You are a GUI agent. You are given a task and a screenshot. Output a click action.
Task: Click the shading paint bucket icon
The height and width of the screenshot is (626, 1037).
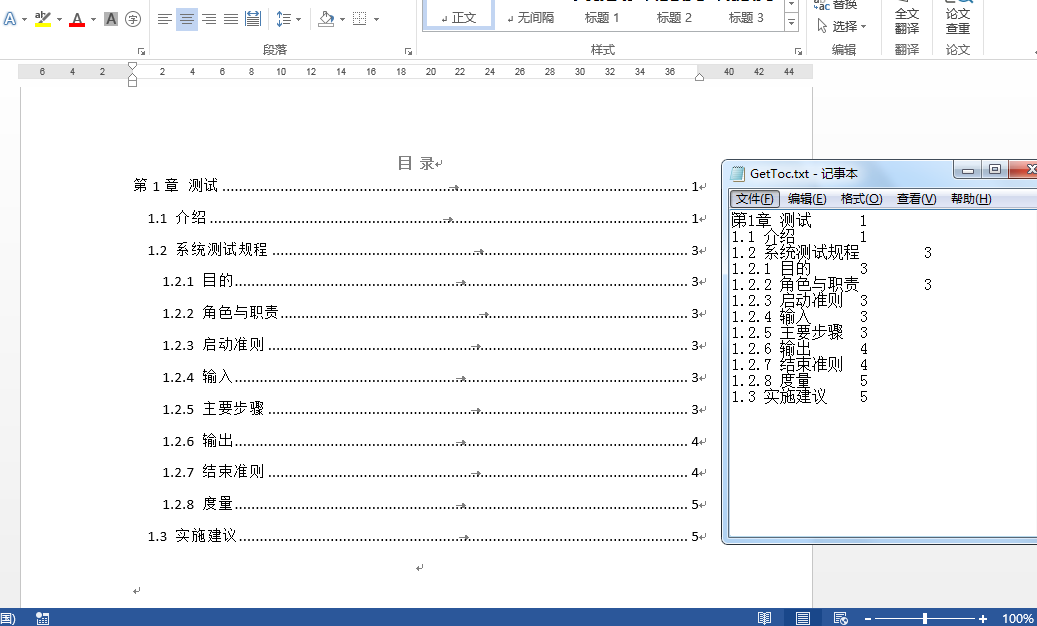(326, 19)
